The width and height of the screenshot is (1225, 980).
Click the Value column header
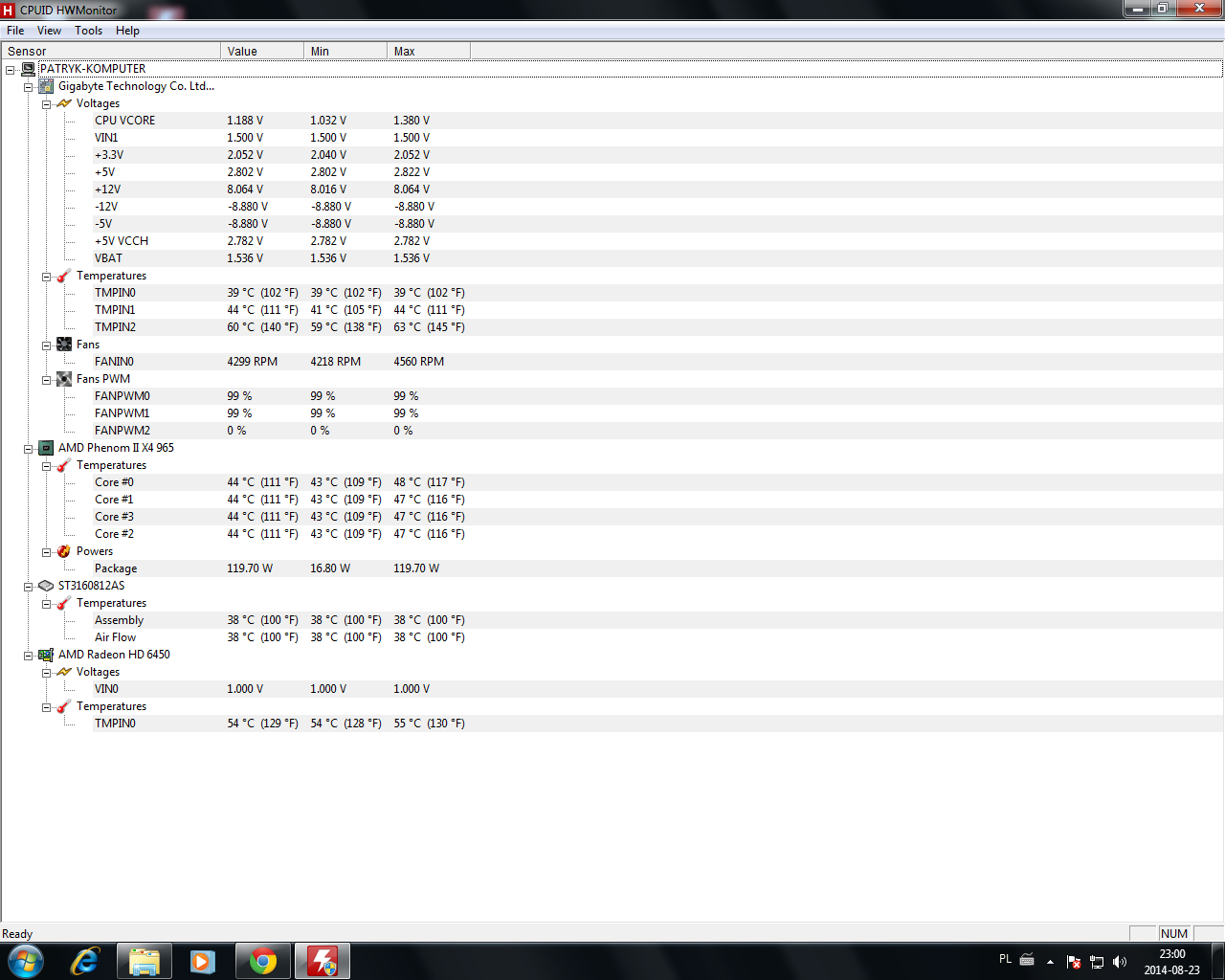coord(262,52)
